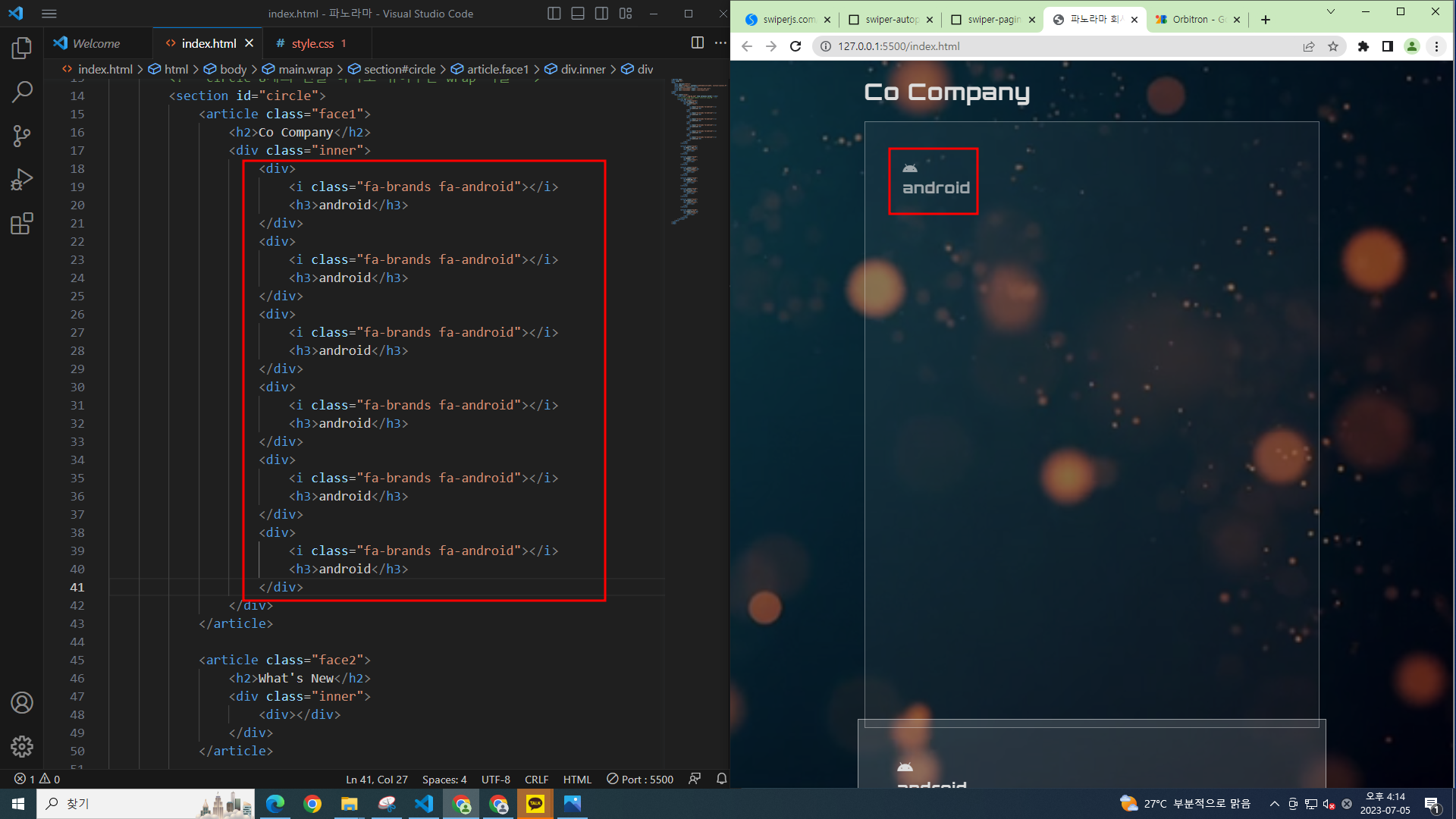Open the Manage gear settings icon

point(22,746)
